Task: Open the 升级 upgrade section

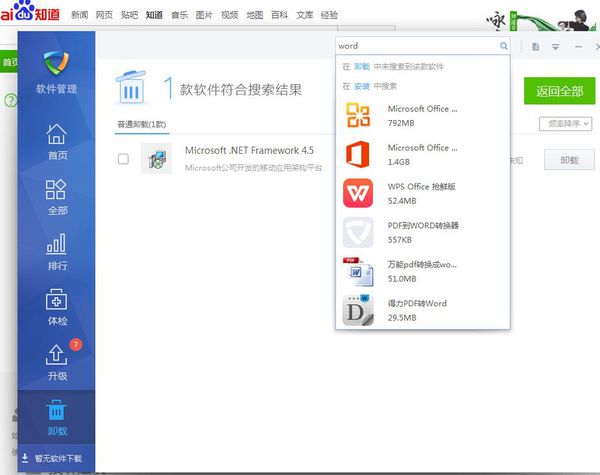Action: [x=57, y=362]
